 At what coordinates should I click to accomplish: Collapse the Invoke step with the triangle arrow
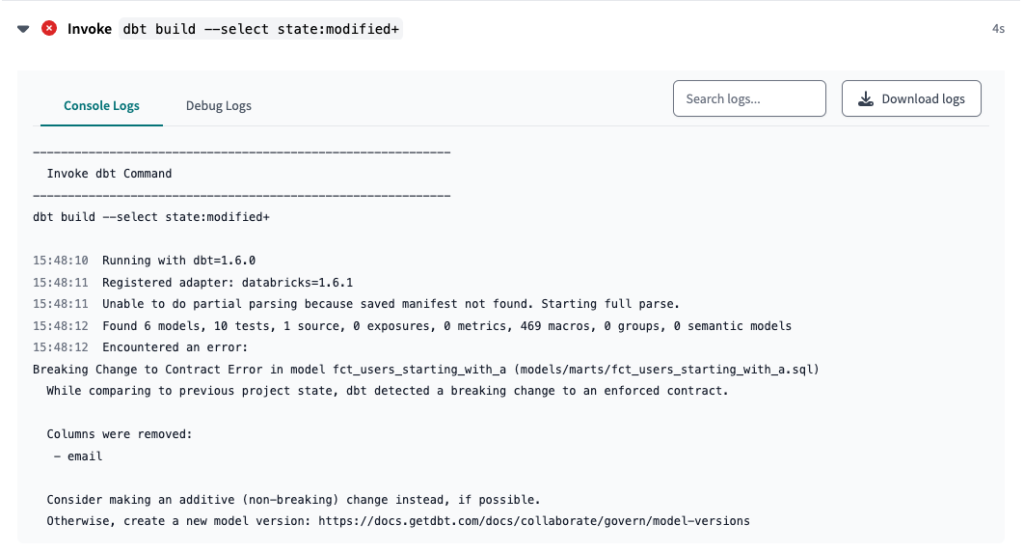point(24,29)
